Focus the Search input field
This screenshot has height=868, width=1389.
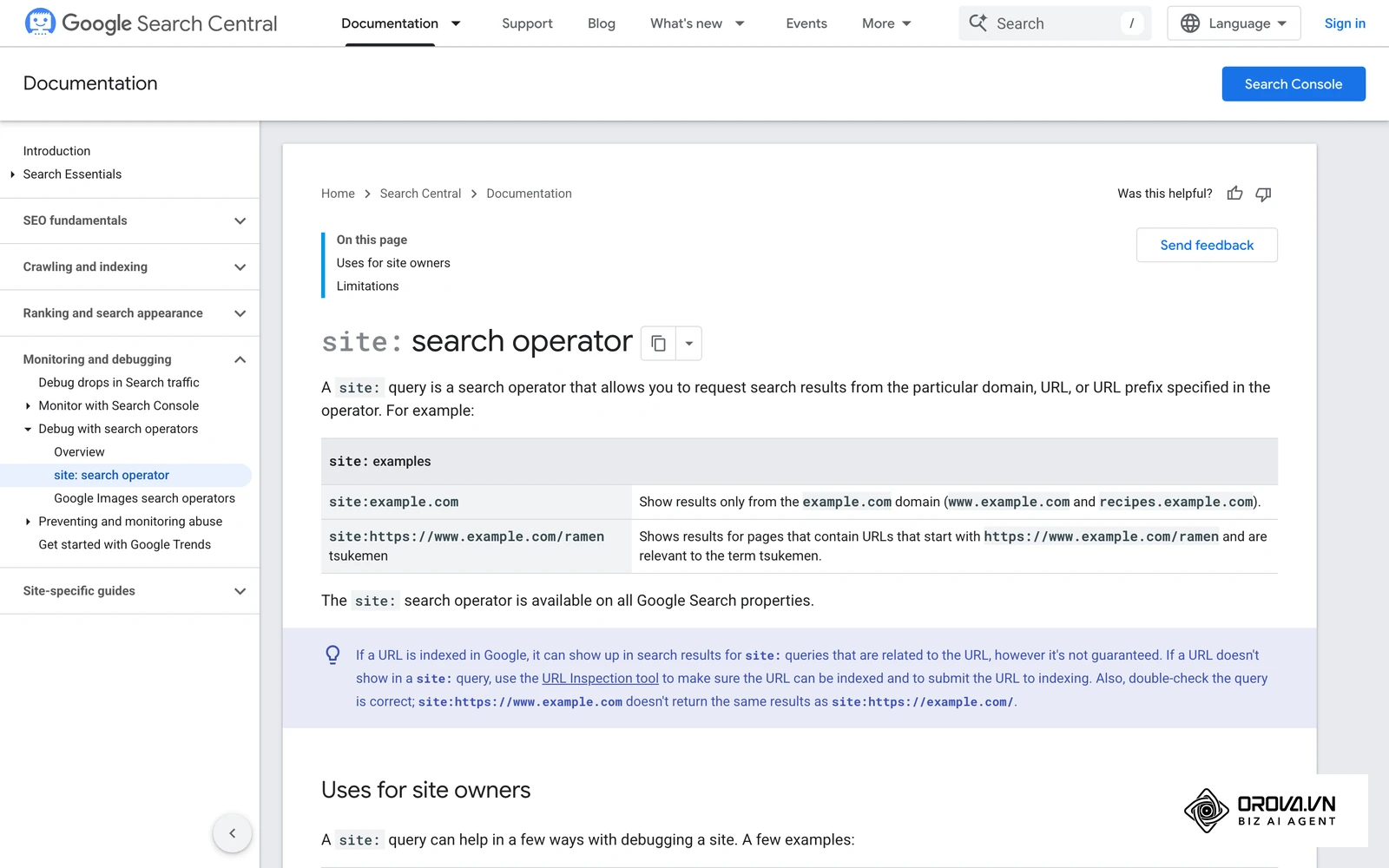1055,23
